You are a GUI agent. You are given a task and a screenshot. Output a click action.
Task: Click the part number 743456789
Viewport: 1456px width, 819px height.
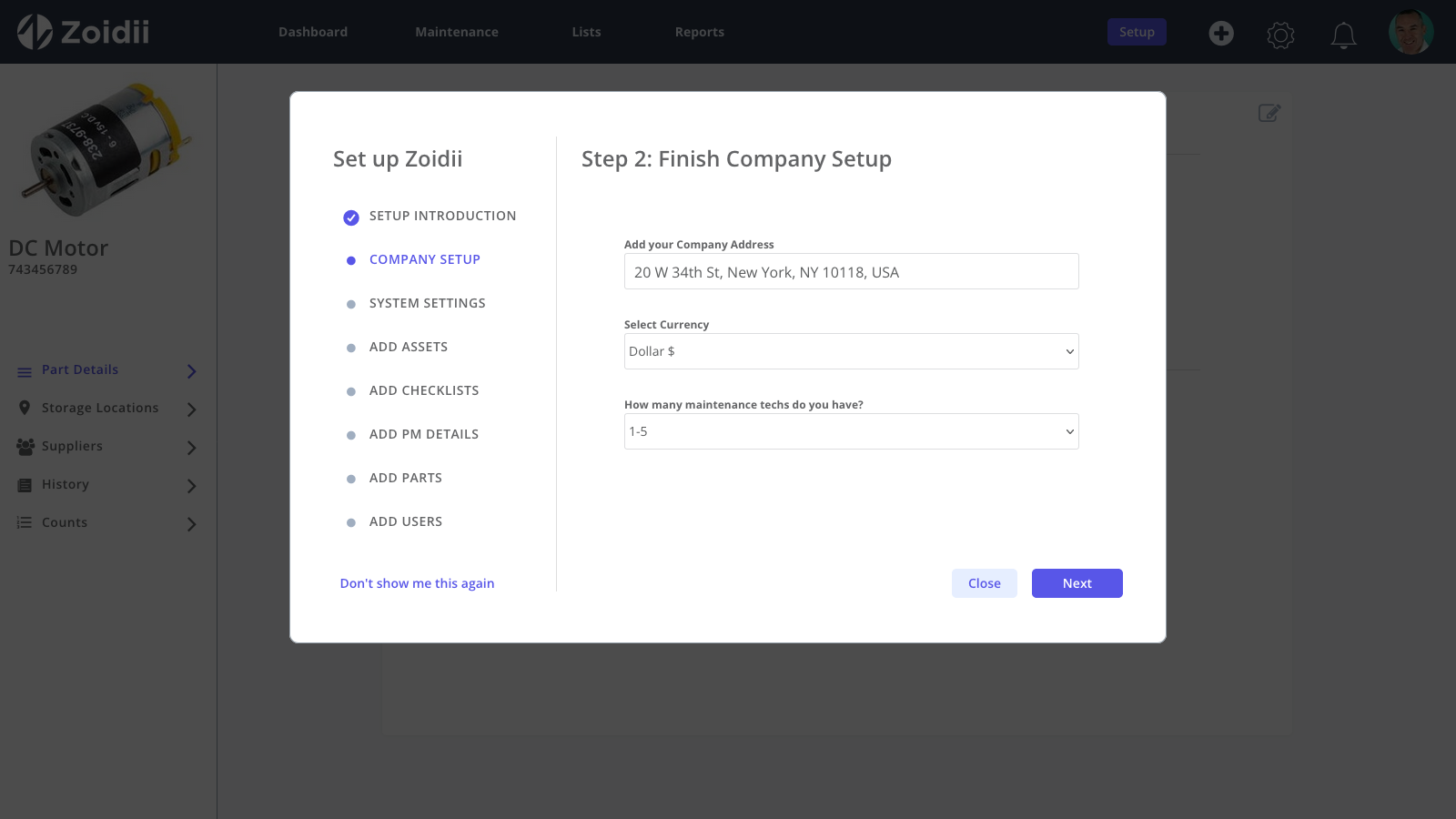coord(43,269)
